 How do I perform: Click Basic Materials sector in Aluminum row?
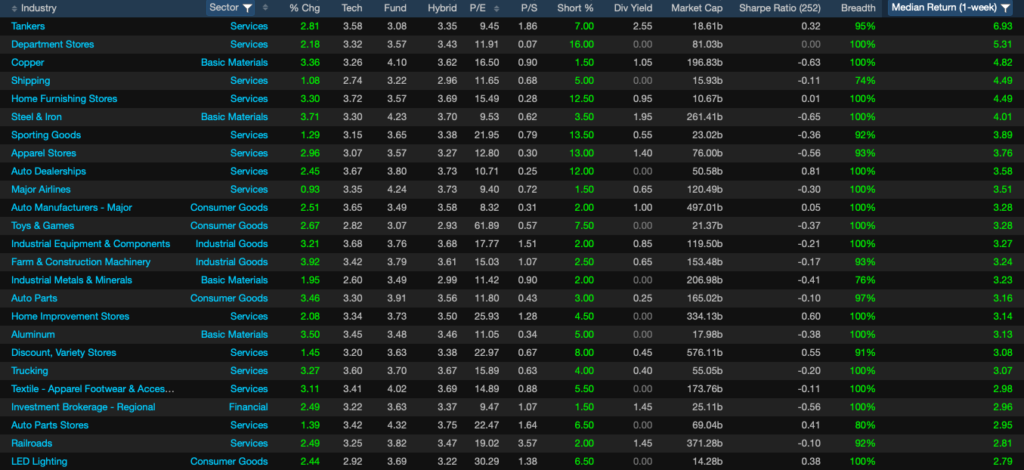point(234,334)
